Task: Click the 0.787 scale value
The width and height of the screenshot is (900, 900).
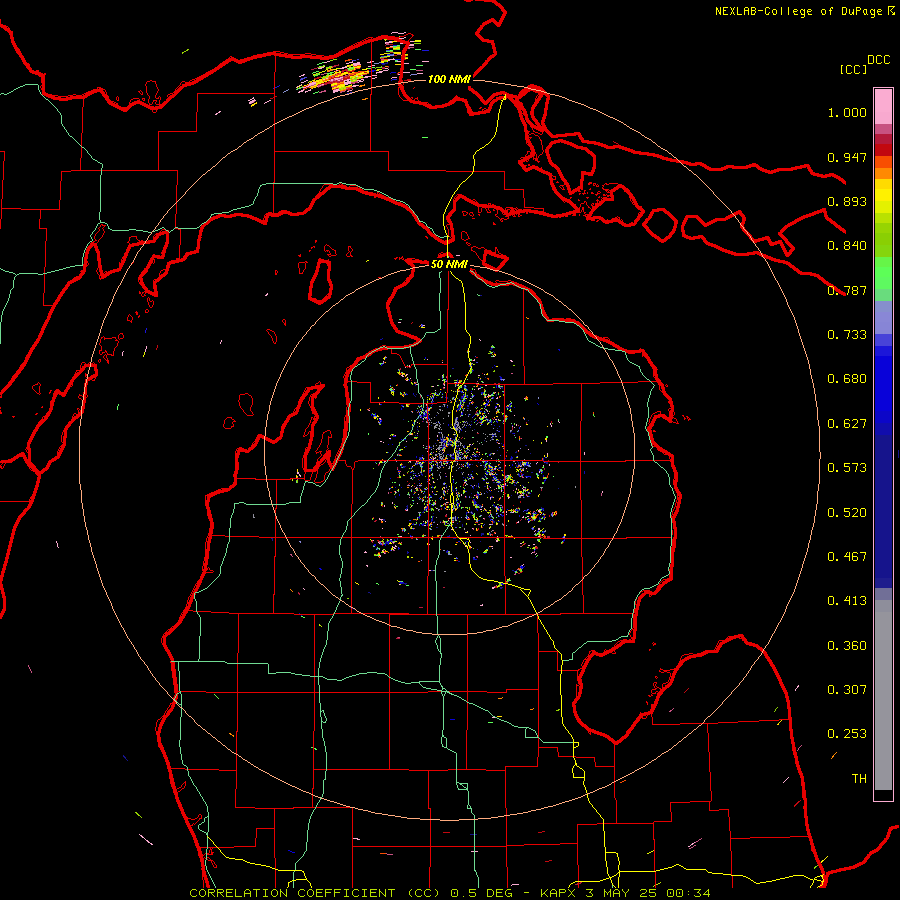Action: tap(847, 290)
